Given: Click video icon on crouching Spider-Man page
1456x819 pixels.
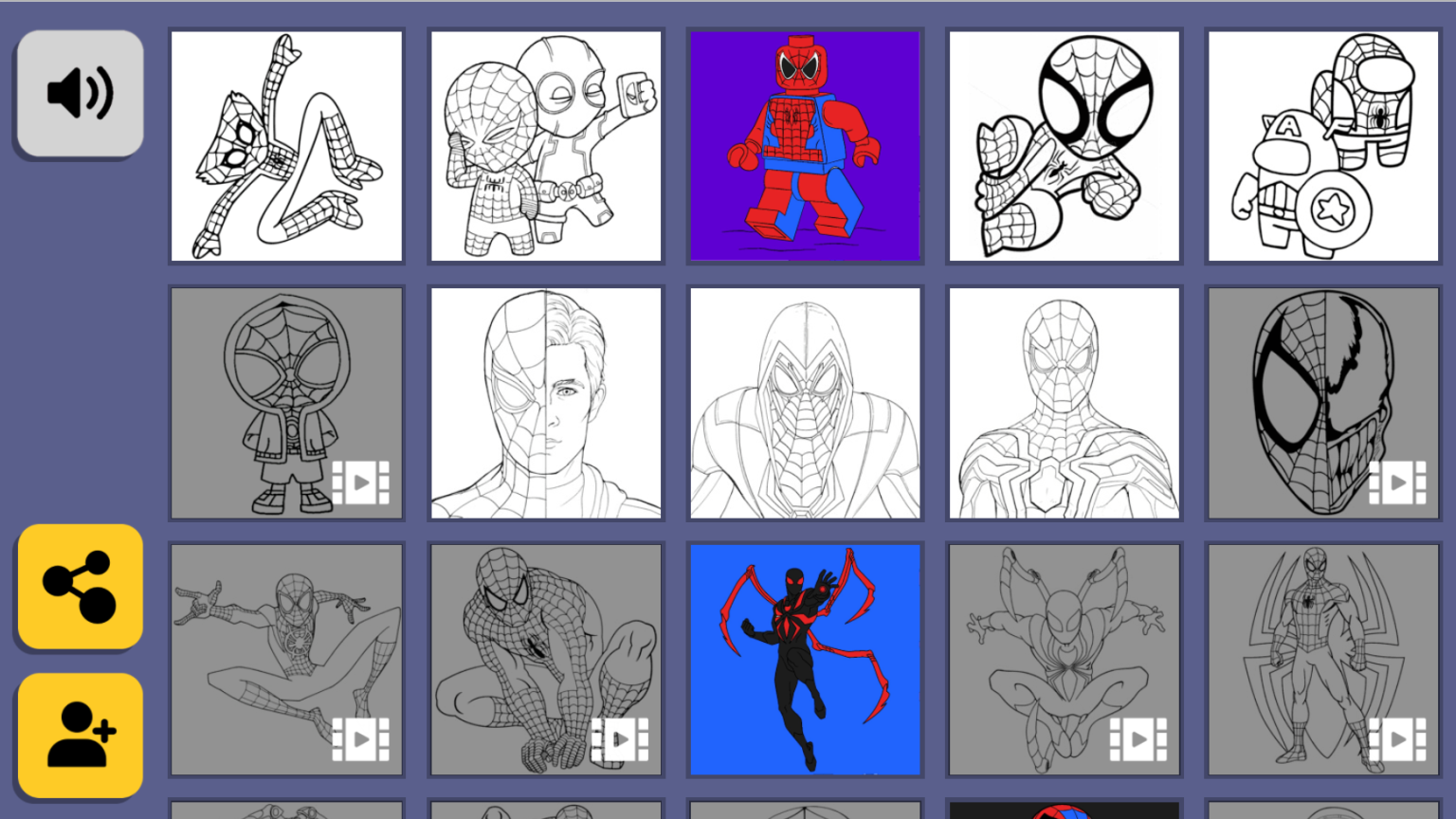Looking at the screenshot, I should point(620,739).
